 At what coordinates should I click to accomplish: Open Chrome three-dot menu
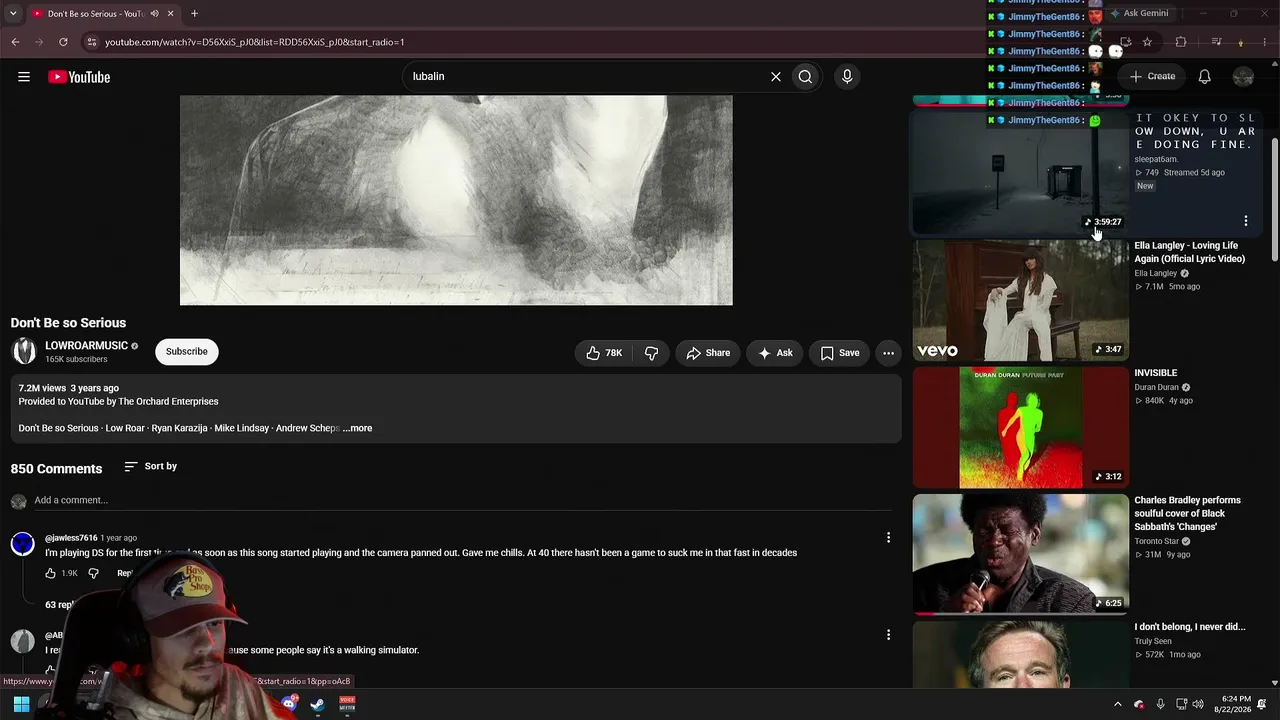1264,42
